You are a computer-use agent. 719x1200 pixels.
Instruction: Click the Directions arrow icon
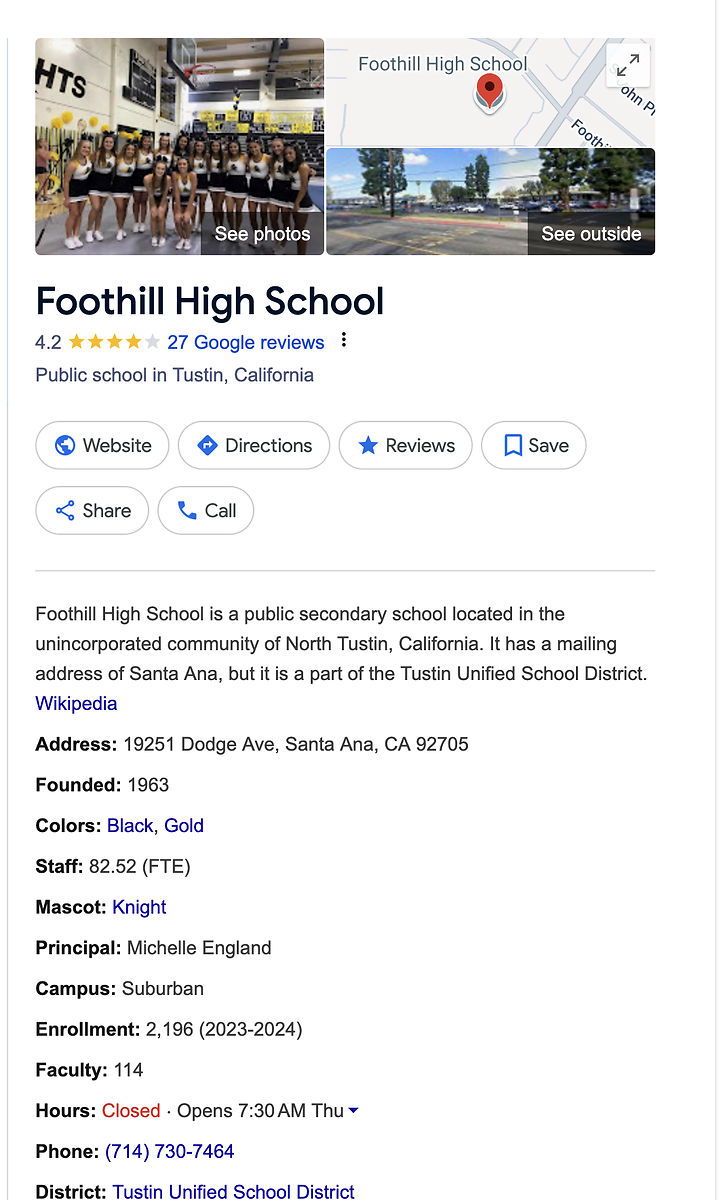208,446
